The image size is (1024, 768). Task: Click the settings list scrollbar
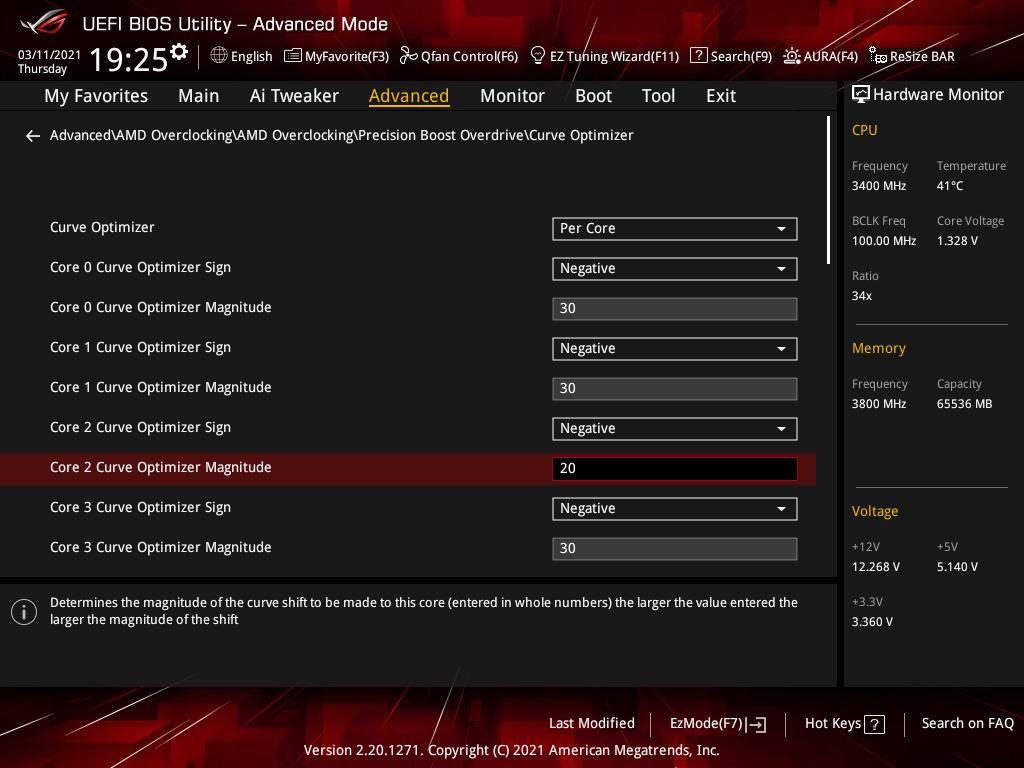(828, 190)
